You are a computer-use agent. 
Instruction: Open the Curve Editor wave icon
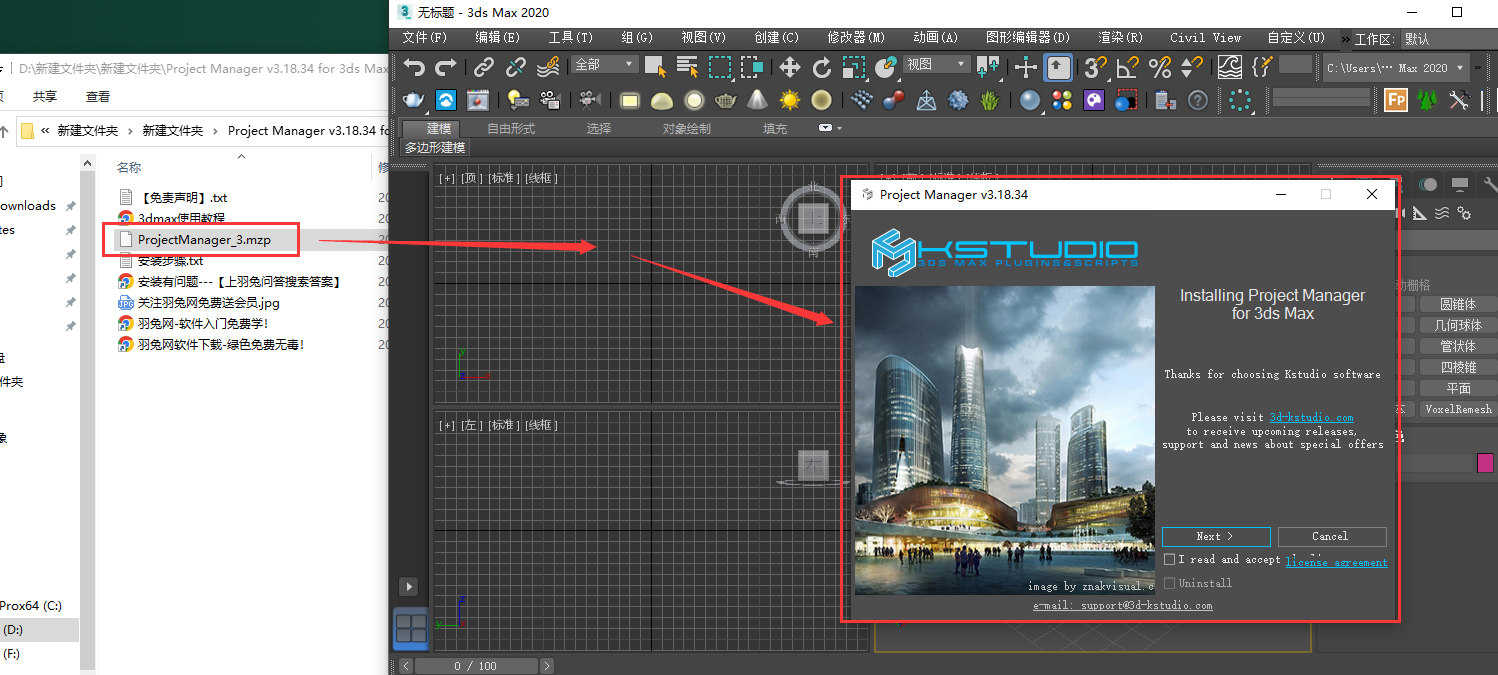(1230, 67)
